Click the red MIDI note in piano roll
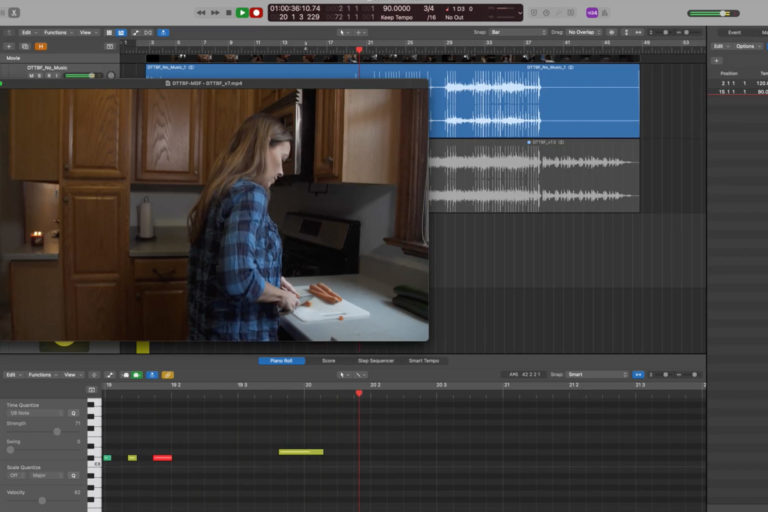The image size is (768, 512). [162, 458]
